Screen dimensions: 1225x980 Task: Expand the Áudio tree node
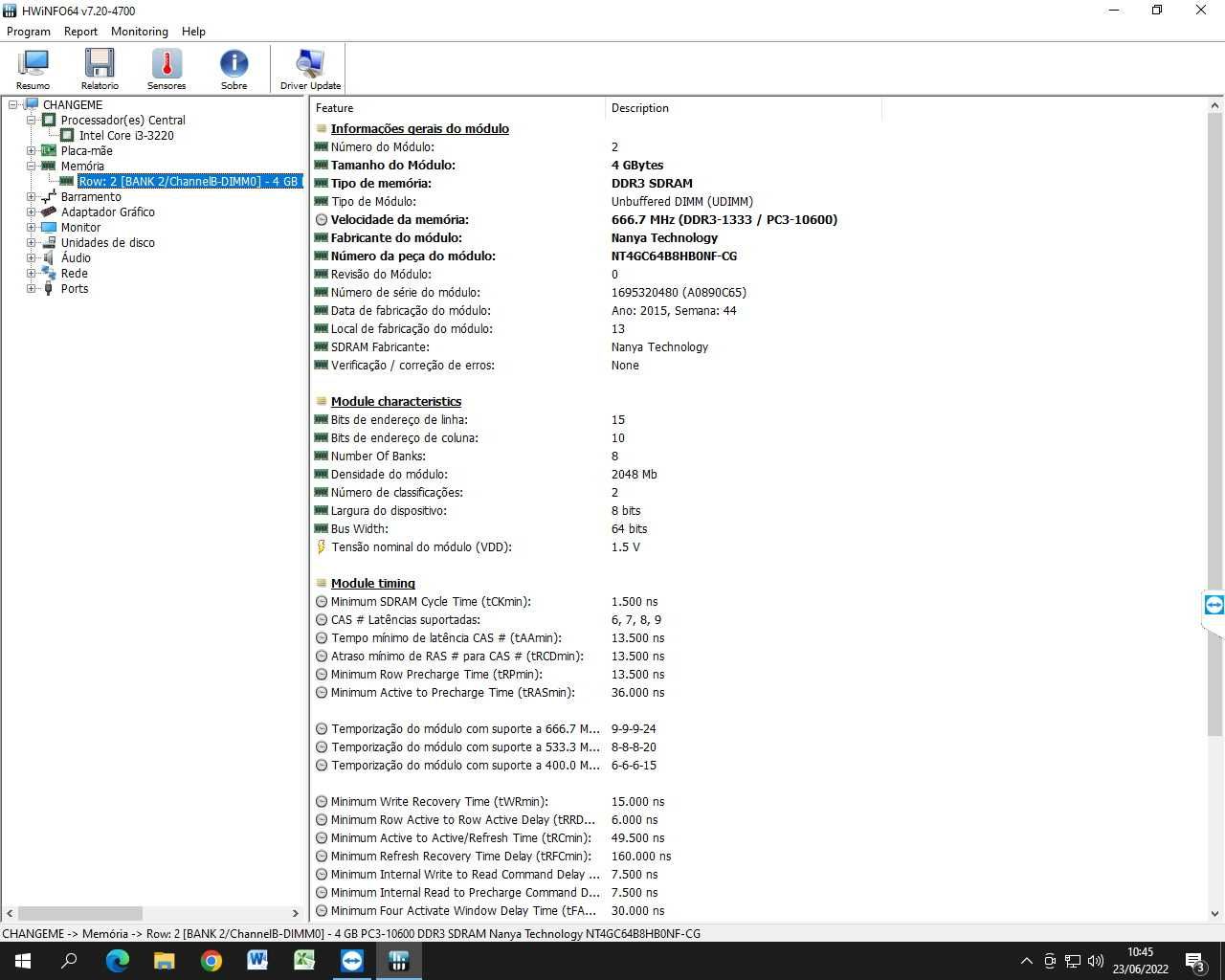tap(32, 257)
